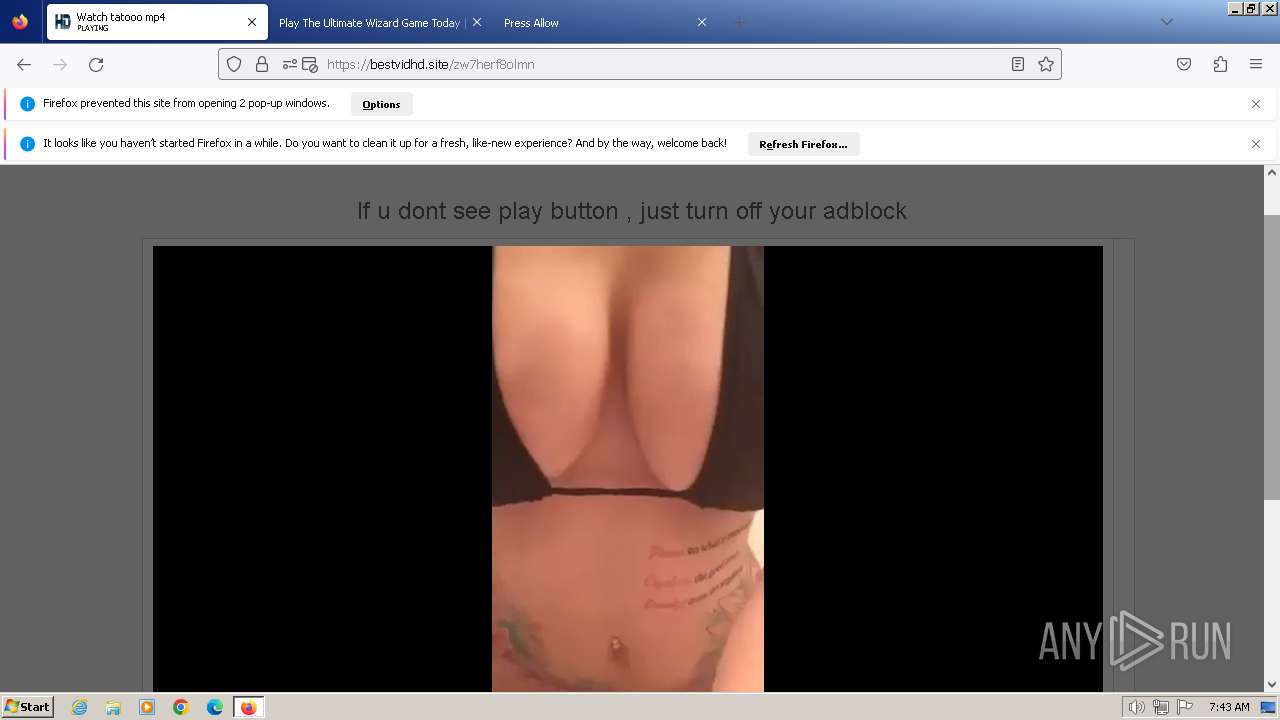Viewport: 1280px width, 720px height.
Task: Reload the current page
Action: [x=96, y=64]
